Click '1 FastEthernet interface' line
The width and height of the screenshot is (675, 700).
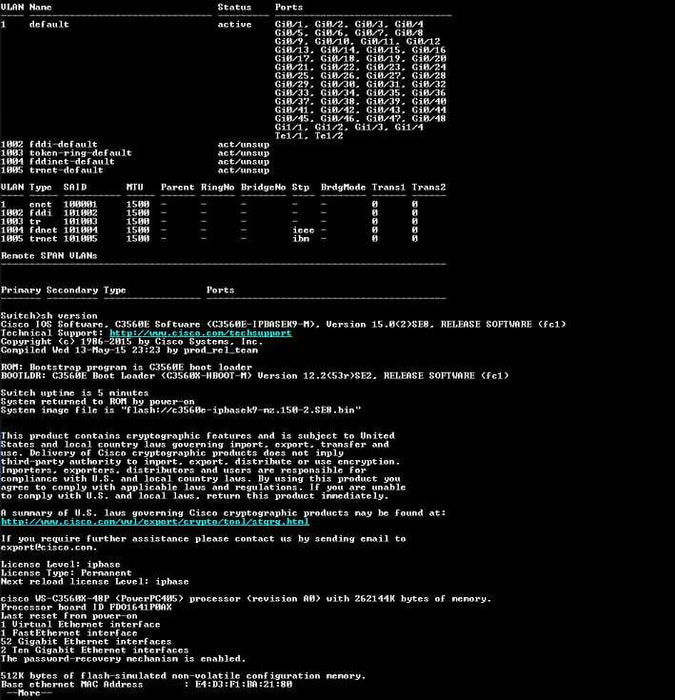pos(69,633)
